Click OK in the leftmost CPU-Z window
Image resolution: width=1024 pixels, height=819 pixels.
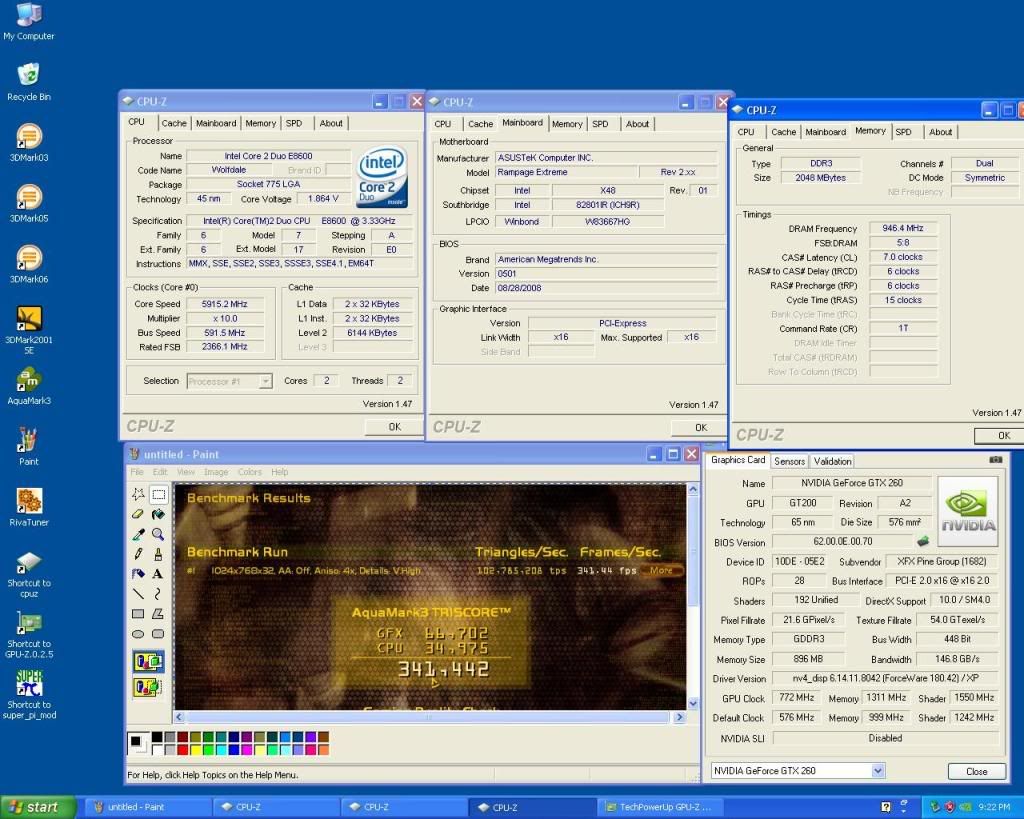pos(394,426)
